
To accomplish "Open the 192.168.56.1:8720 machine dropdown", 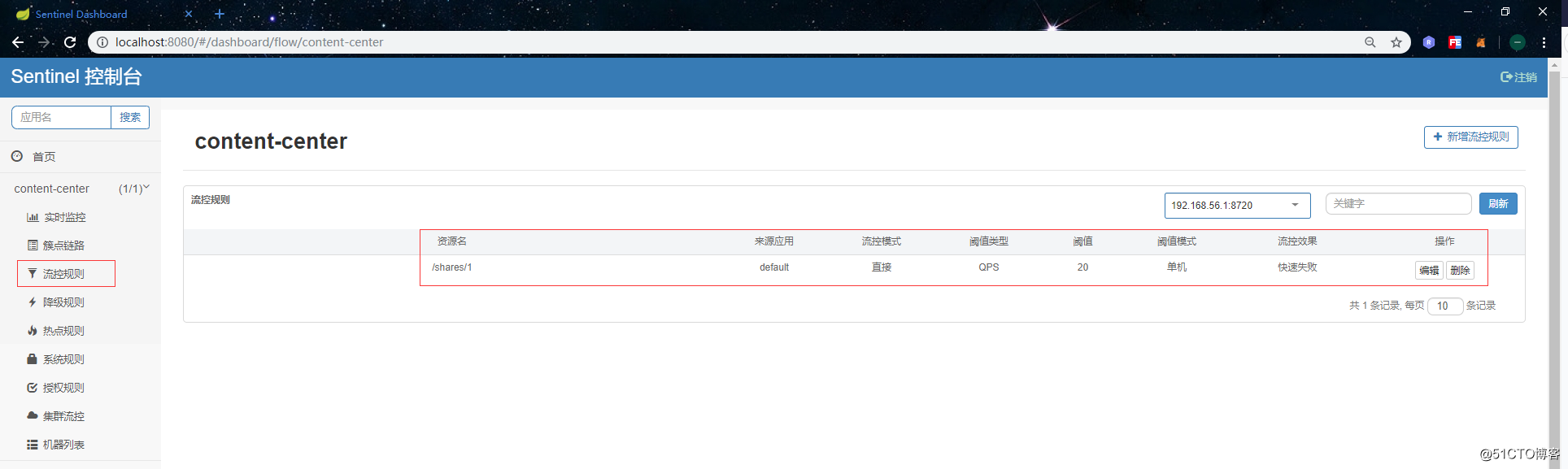I will [x=1237, y=206].
